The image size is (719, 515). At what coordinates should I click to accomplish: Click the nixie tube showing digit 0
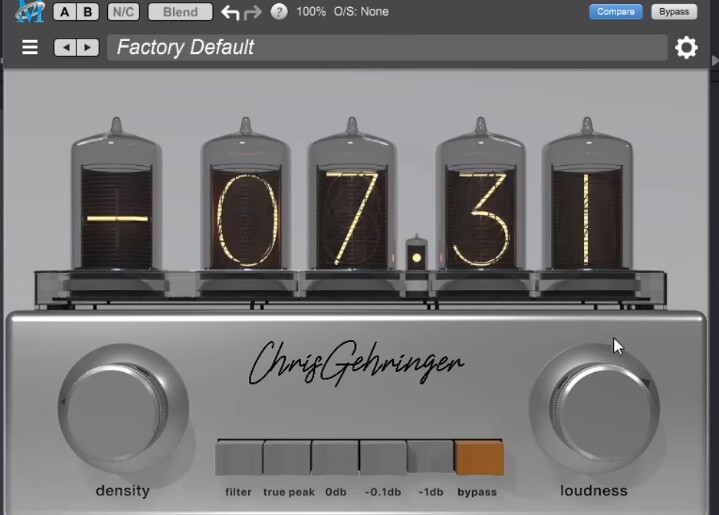click(246, 195)
